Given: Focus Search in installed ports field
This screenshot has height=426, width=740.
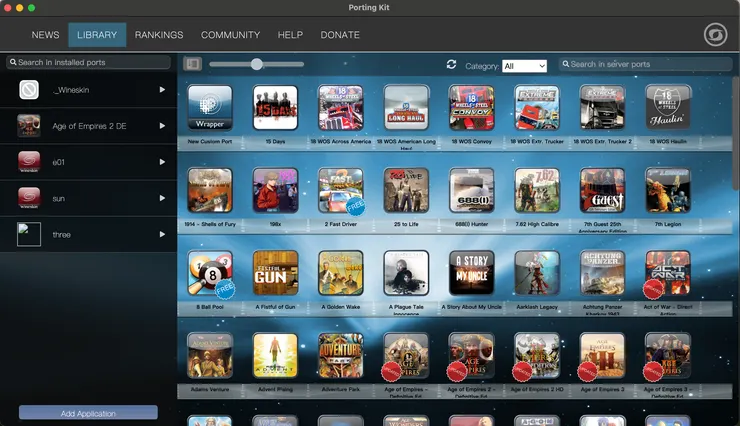Looking at the screenshot, I should (88, 62).
